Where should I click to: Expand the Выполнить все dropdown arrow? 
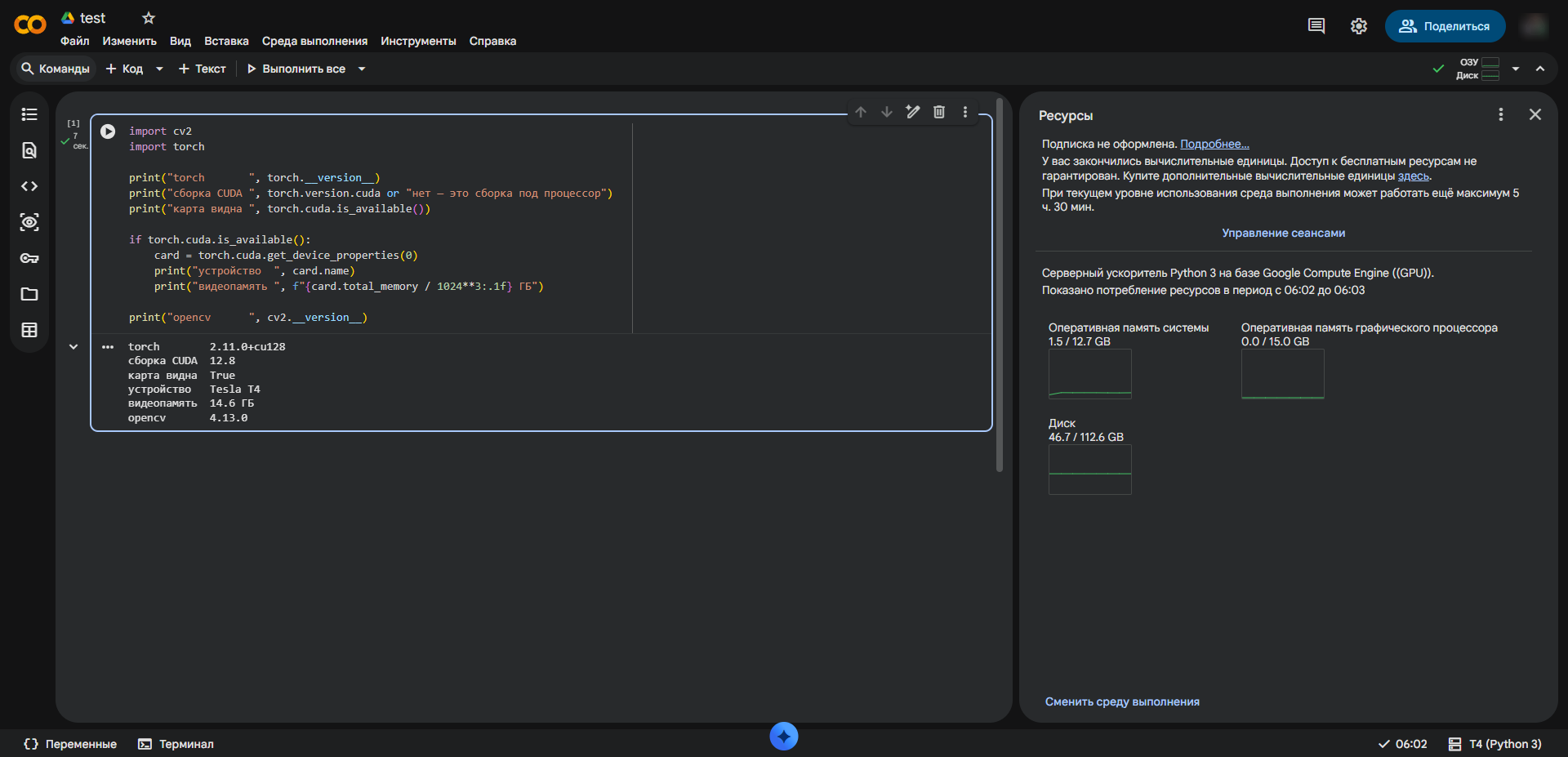coord(362,69)
